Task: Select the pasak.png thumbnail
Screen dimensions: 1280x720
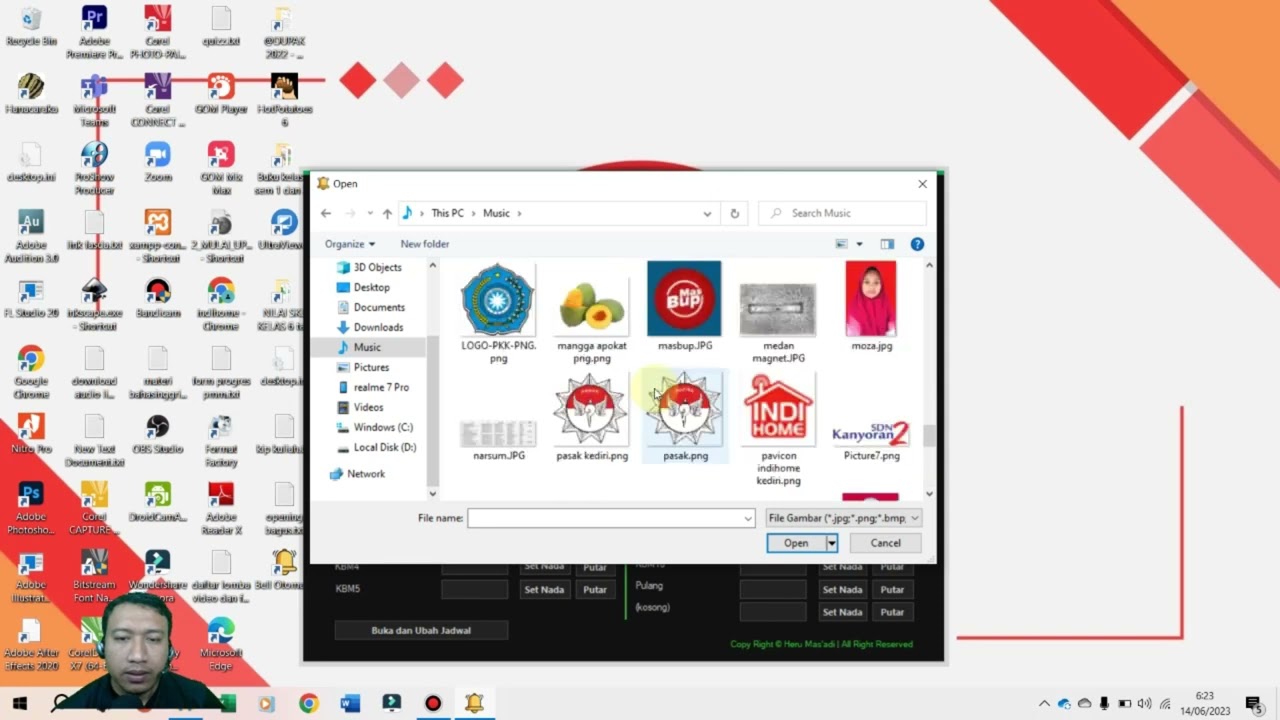Action: point(685,417)
